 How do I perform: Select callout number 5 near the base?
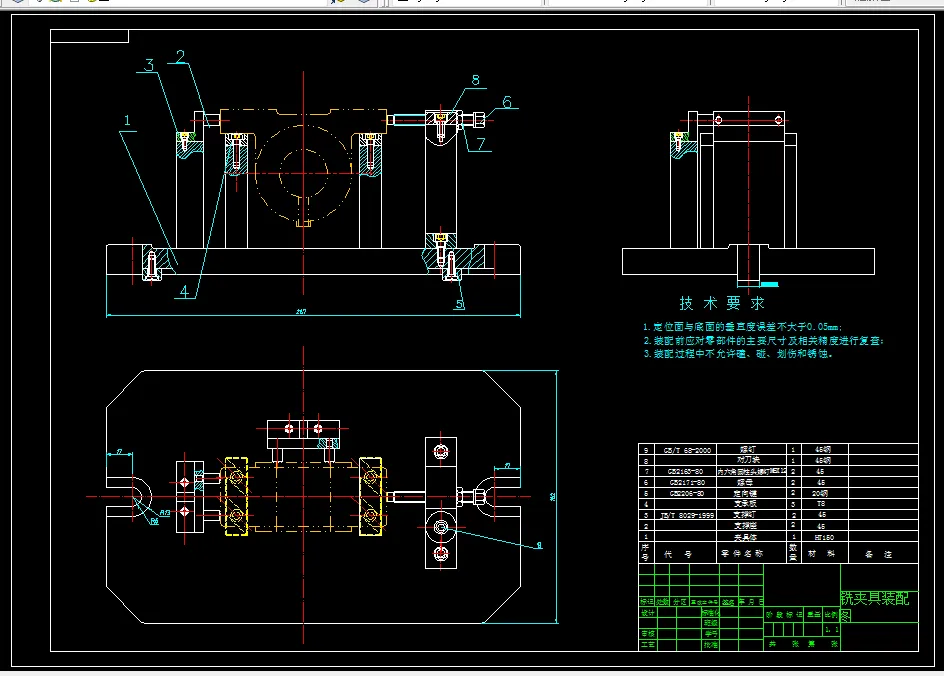(460, 304)
